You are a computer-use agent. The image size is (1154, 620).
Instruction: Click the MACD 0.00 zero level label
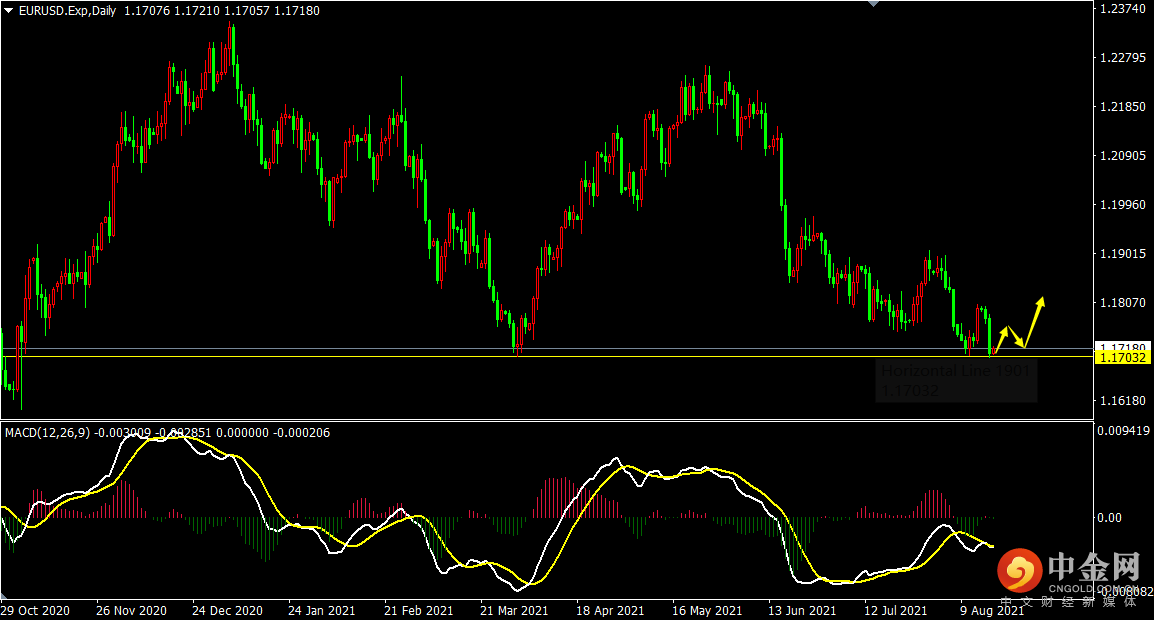pyautogui.click(x=1110, y=517)
